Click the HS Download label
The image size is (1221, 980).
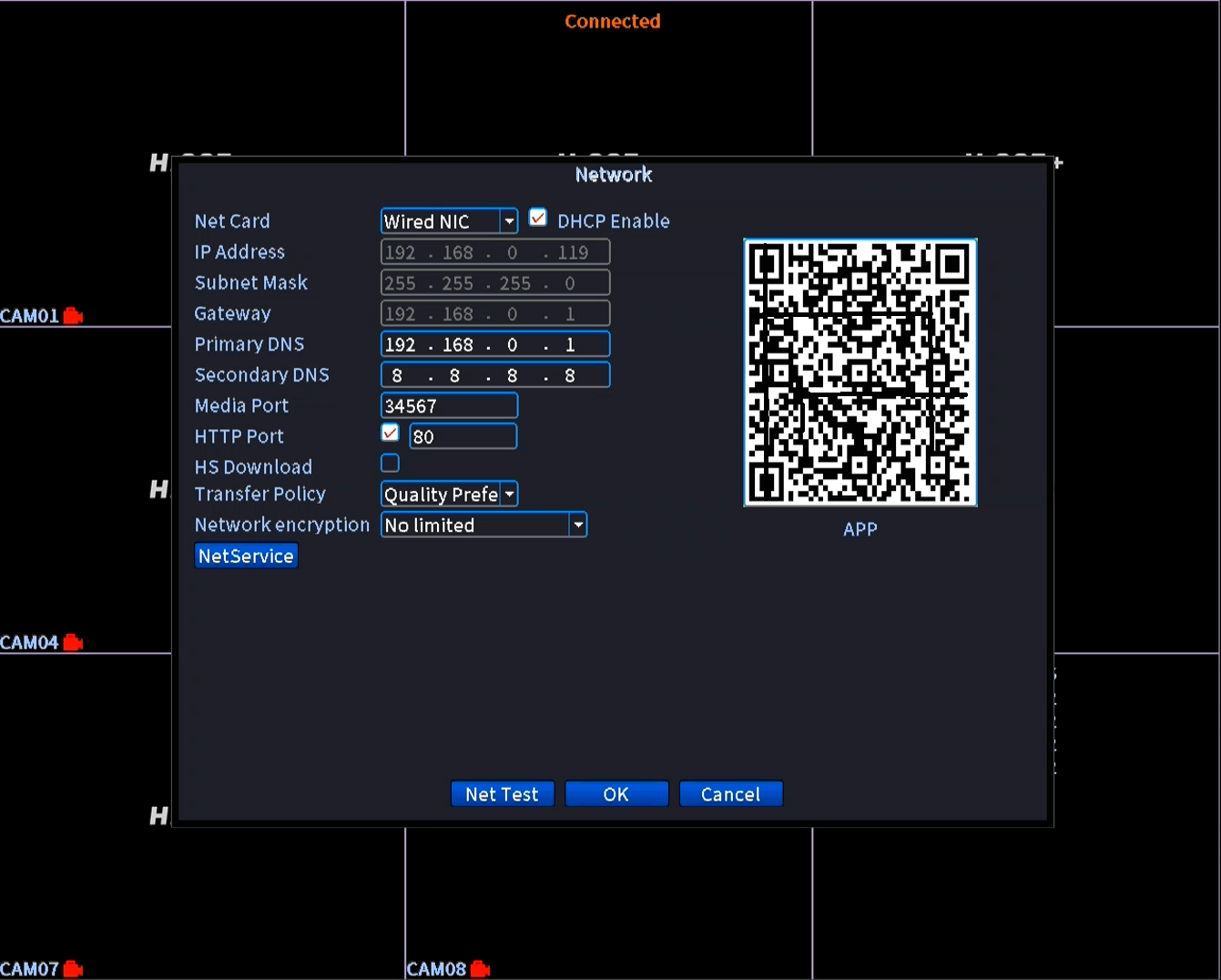tap(253, 467)
